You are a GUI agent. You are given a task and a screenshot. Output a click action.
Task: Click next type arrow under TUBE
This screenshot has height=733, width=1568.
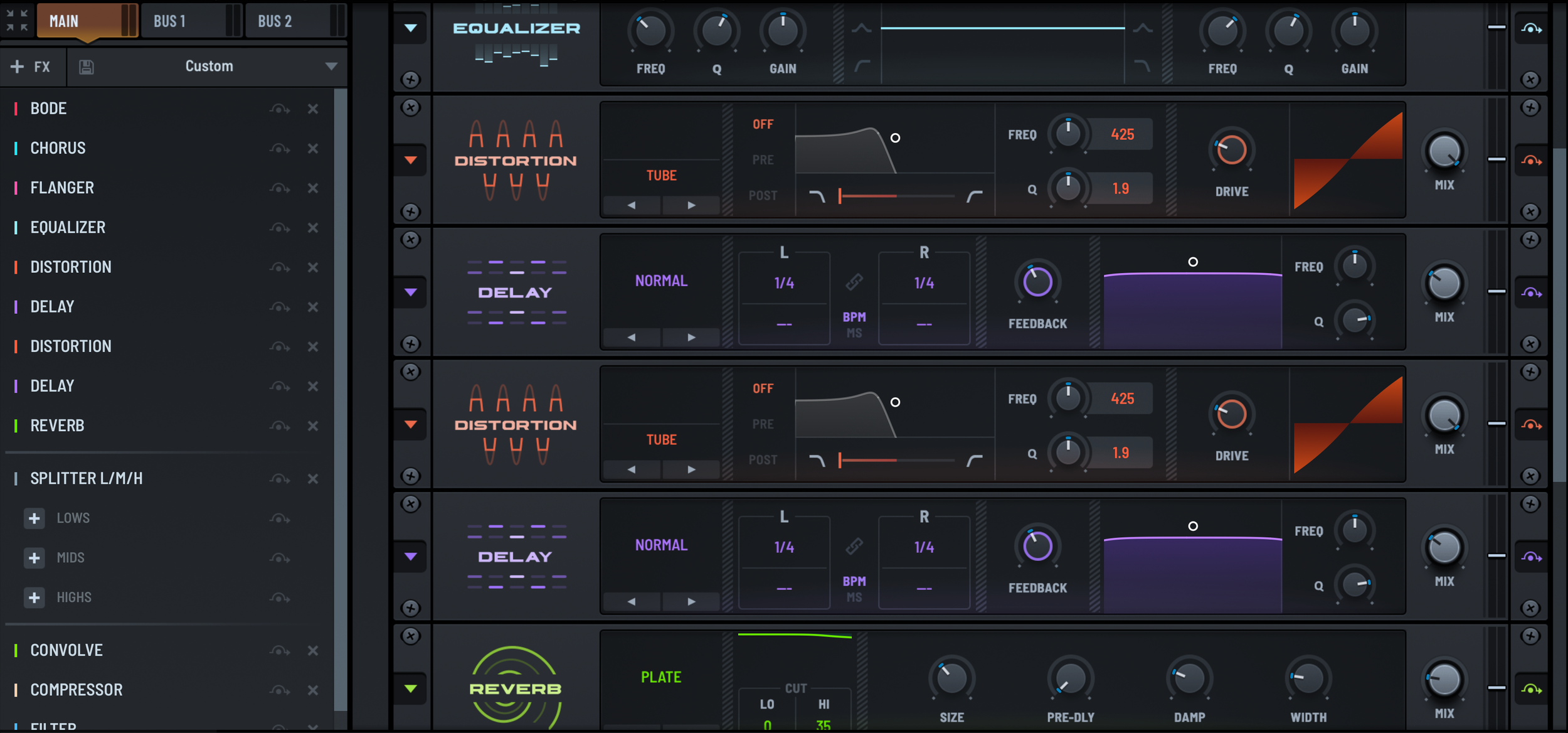691,205
